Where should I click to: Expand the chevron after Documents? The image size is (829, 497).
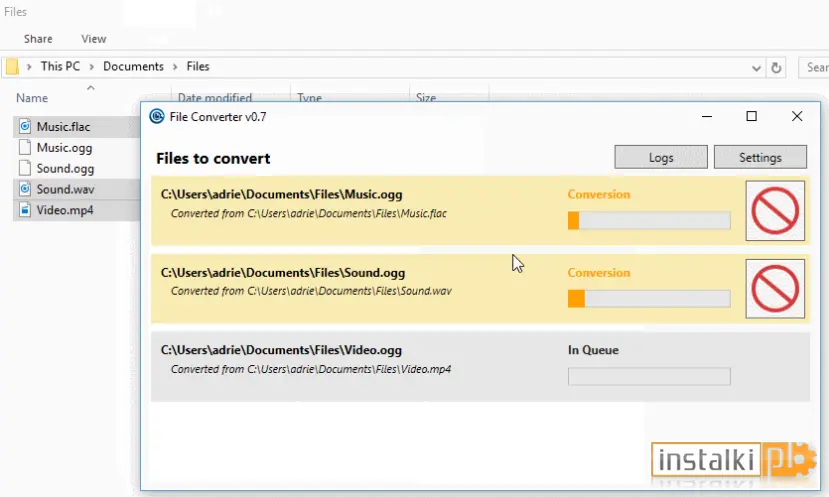pos(175,67)
